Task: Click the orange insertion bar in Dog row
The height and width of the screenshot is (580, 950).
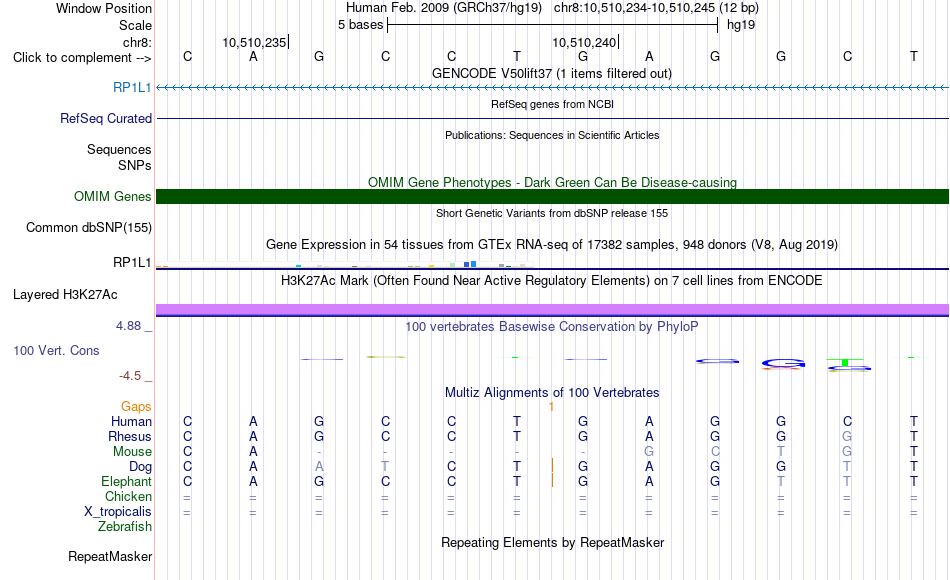Action: click(x=552, y=465)
